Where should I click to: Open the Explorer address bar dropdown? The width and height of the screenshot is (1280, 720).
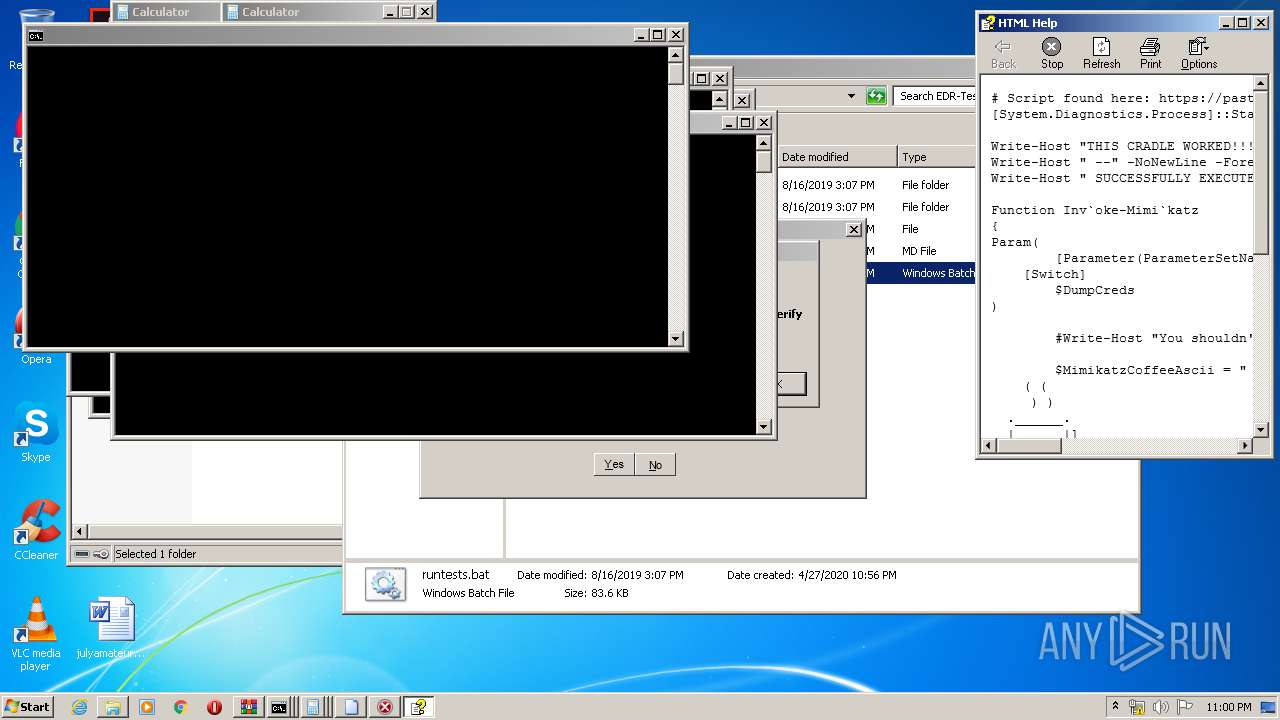(x=851, y=96)
